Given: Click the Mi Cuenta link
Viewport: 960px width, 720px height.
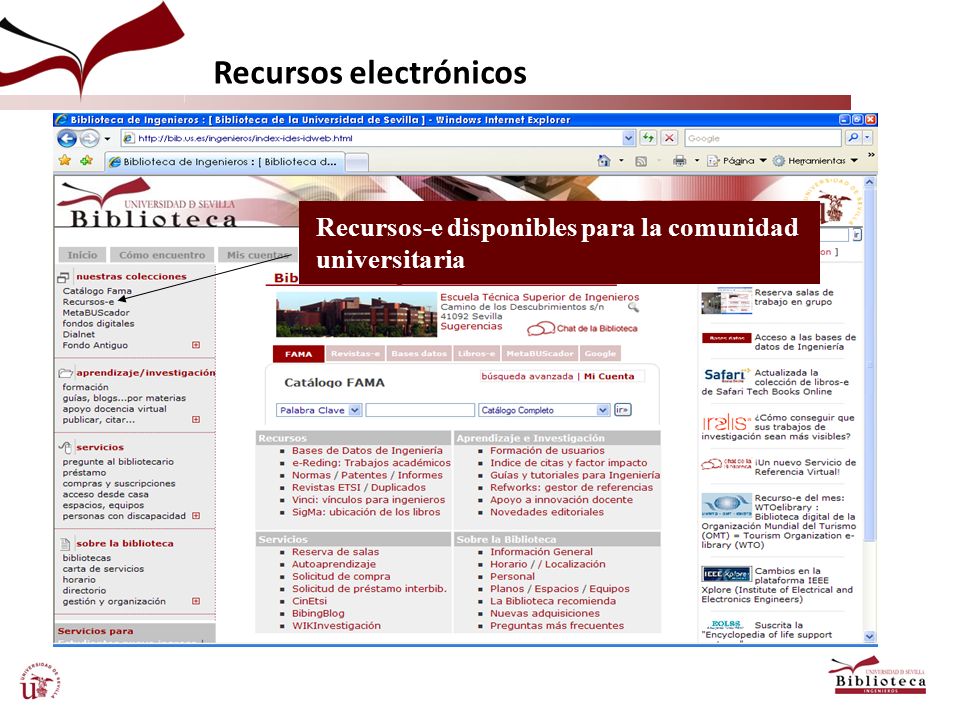Looking at the screenshot, I should click(x=609, y=377).
